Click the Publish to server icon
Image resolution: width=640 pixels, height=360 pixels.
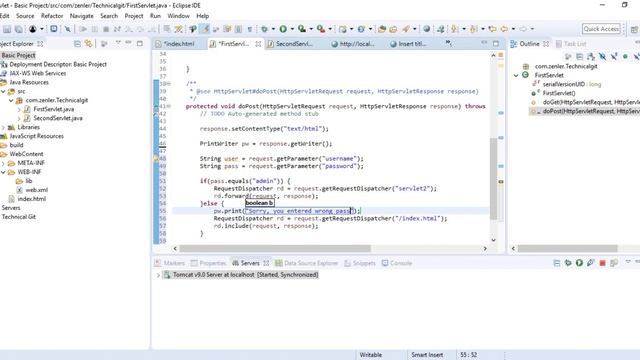(x=613, y=263)
